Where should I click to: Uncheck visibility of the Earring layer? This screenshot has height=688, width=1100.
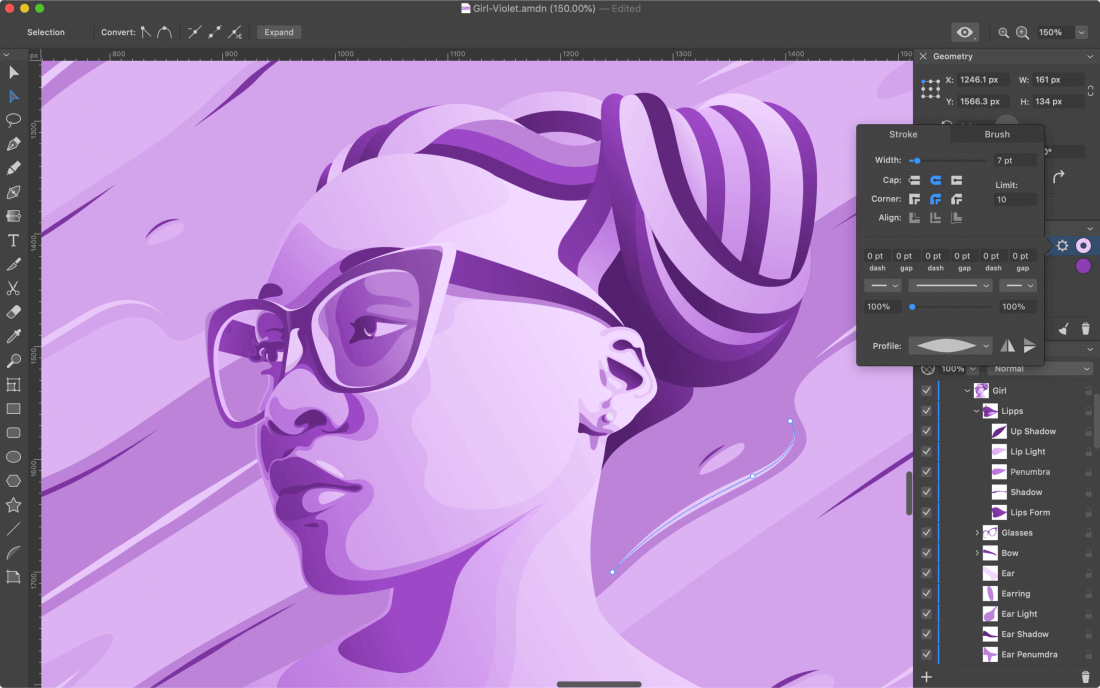point(927,594)
